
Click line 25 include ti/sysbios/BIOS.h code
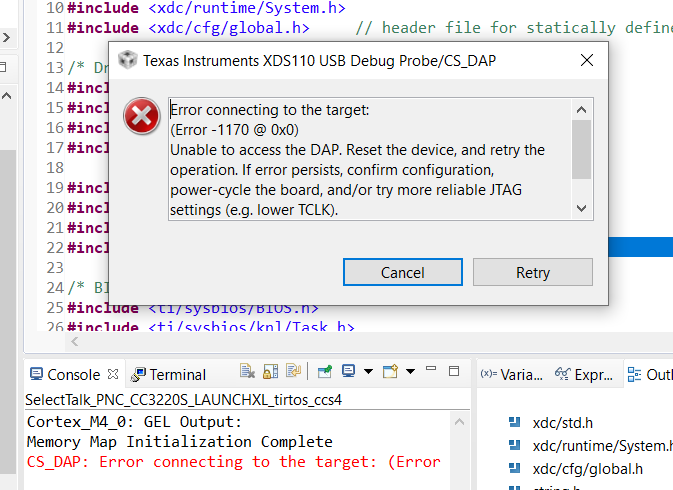pos(193,308)
